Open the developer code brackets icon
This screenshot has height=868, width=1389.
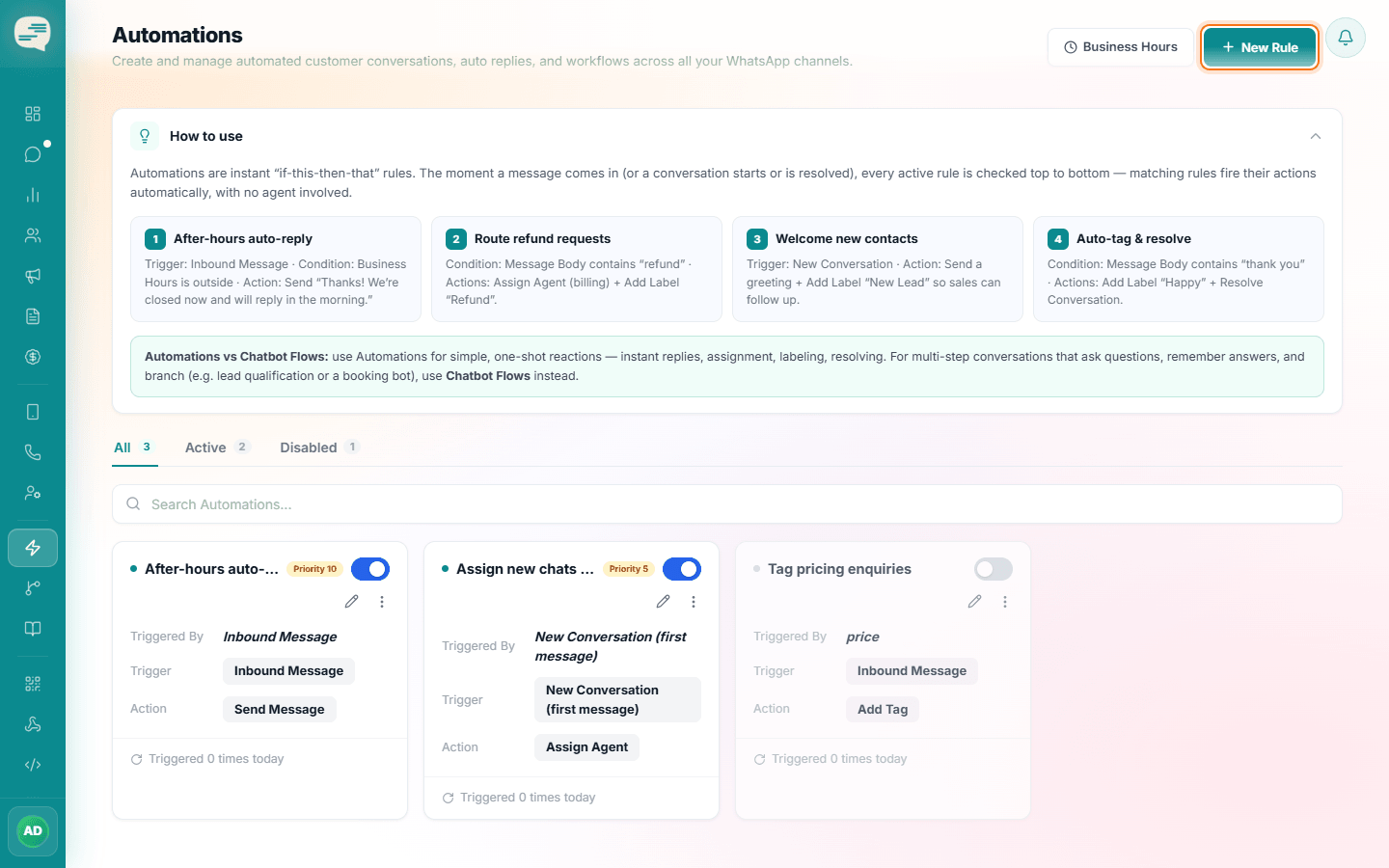[x=33, y=765]
